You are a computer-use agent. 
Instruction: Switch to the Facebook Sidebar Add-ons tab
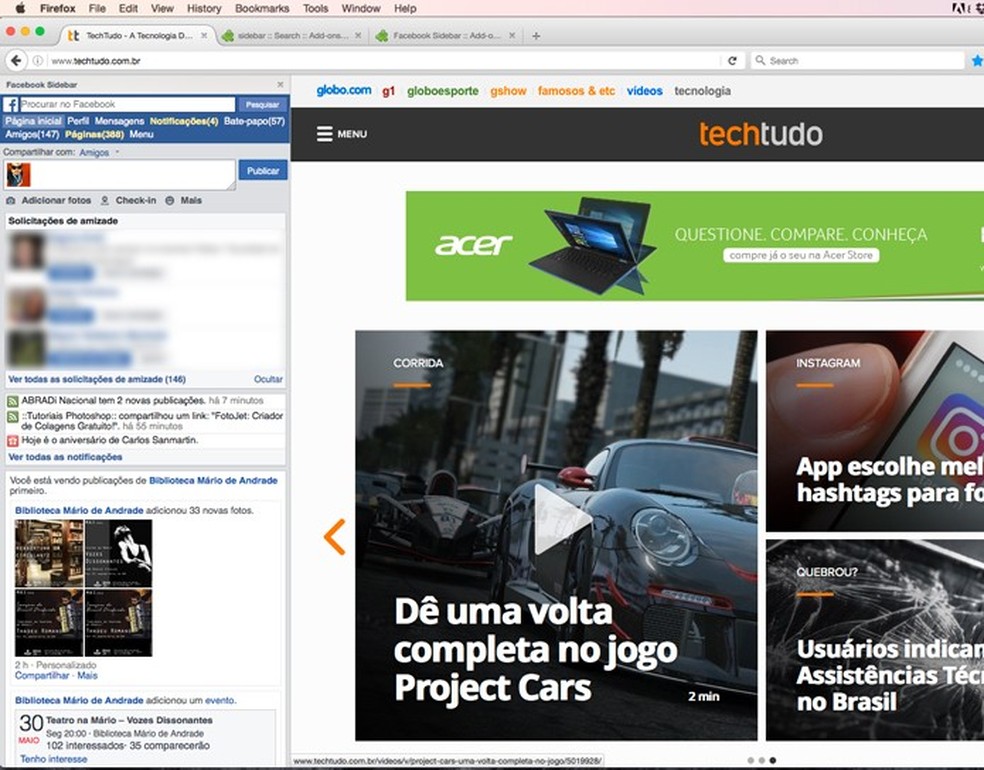[449, 33]
